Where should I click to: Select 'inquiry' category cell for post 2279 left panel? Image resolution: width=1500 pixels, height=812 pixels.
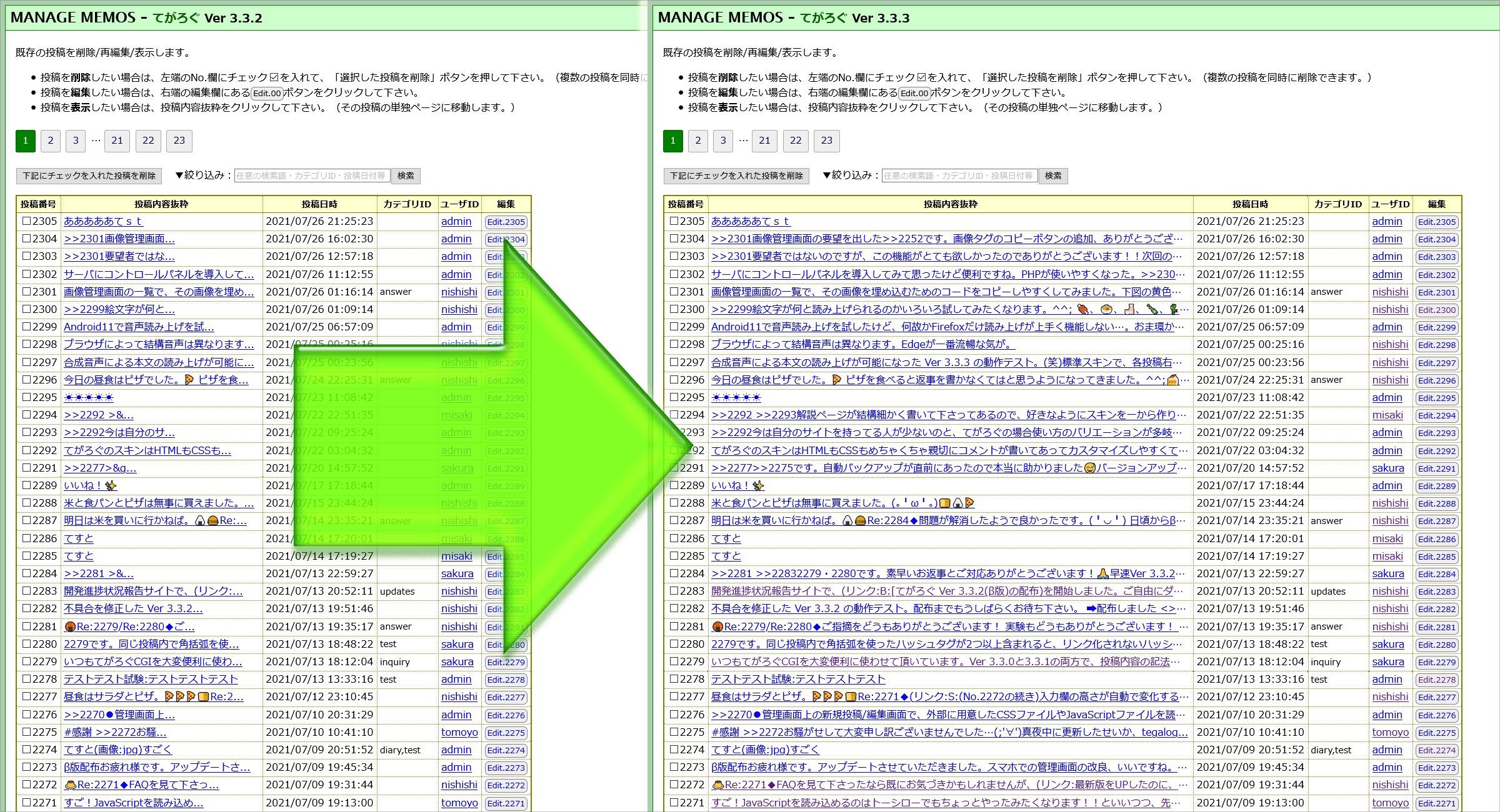coord(395,661)
